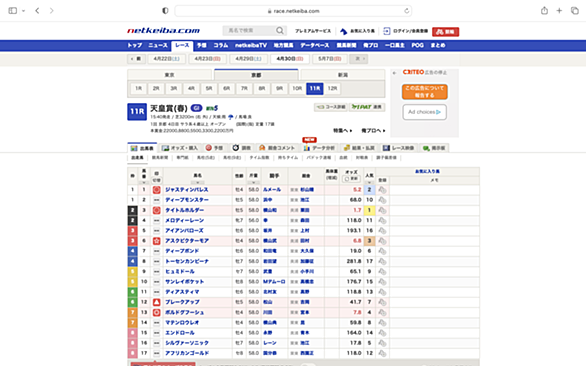Click the mark icon for ボルドグフーシュ
This screenshot has width=586, height=366.
coord(156,313)
